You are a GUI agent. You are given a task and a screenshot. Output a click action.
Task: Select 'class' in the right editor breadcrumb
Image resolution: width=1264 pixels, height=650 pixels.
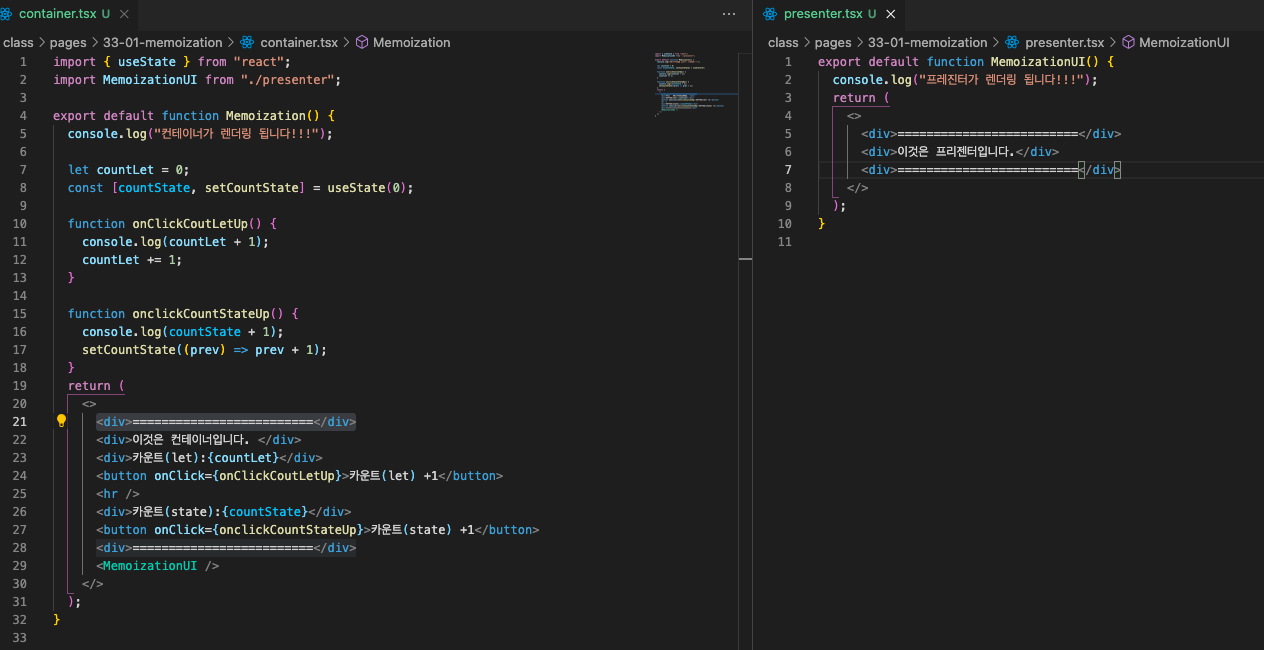point(783,43)
